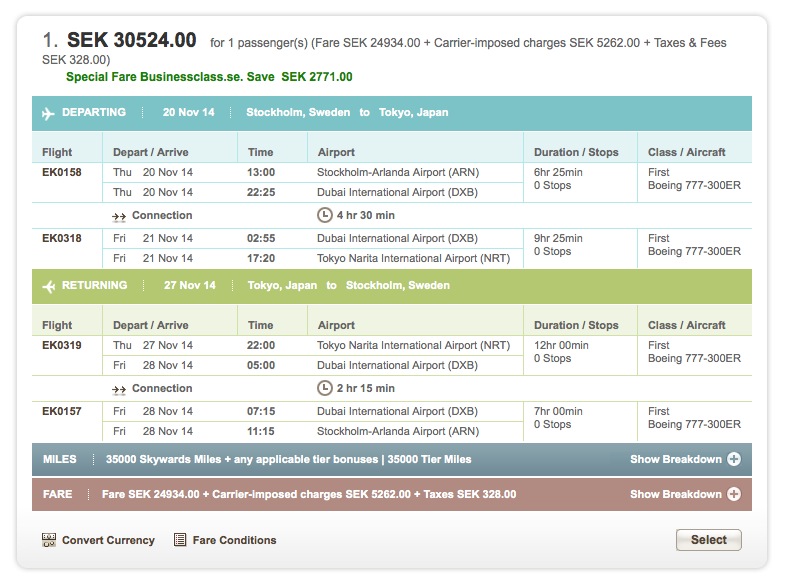Screen dimensions: 796x586
Task: Open the Fare Conditions link
Action: 234,540
